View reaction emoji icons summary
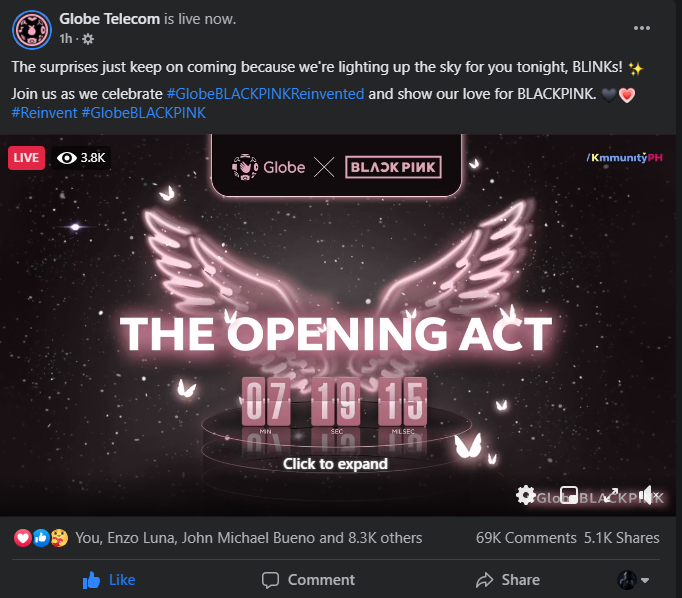The image size is (682, 598). tap(41, 538)
